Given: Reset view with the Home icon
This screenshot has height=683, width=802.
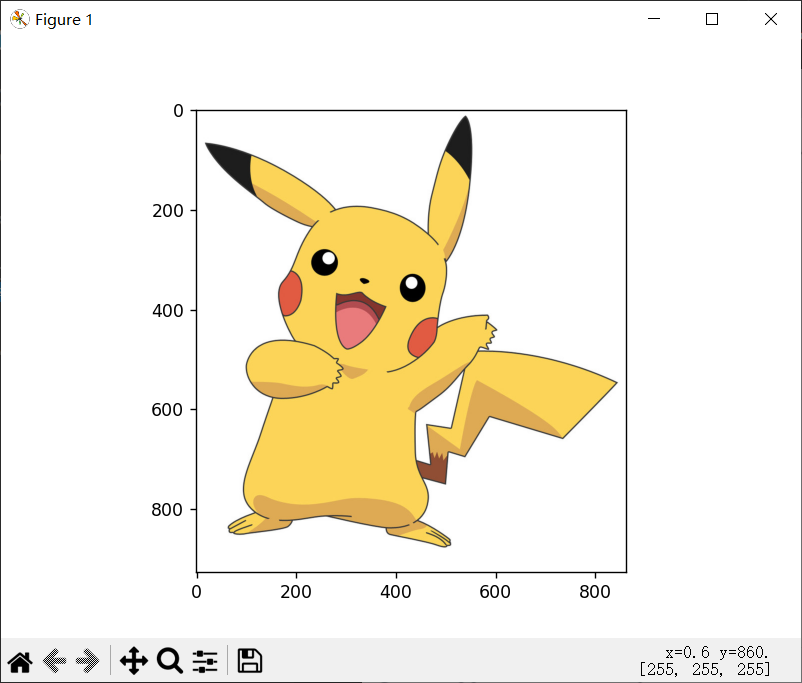Looking at the screenshot, I should click(20, 661).
